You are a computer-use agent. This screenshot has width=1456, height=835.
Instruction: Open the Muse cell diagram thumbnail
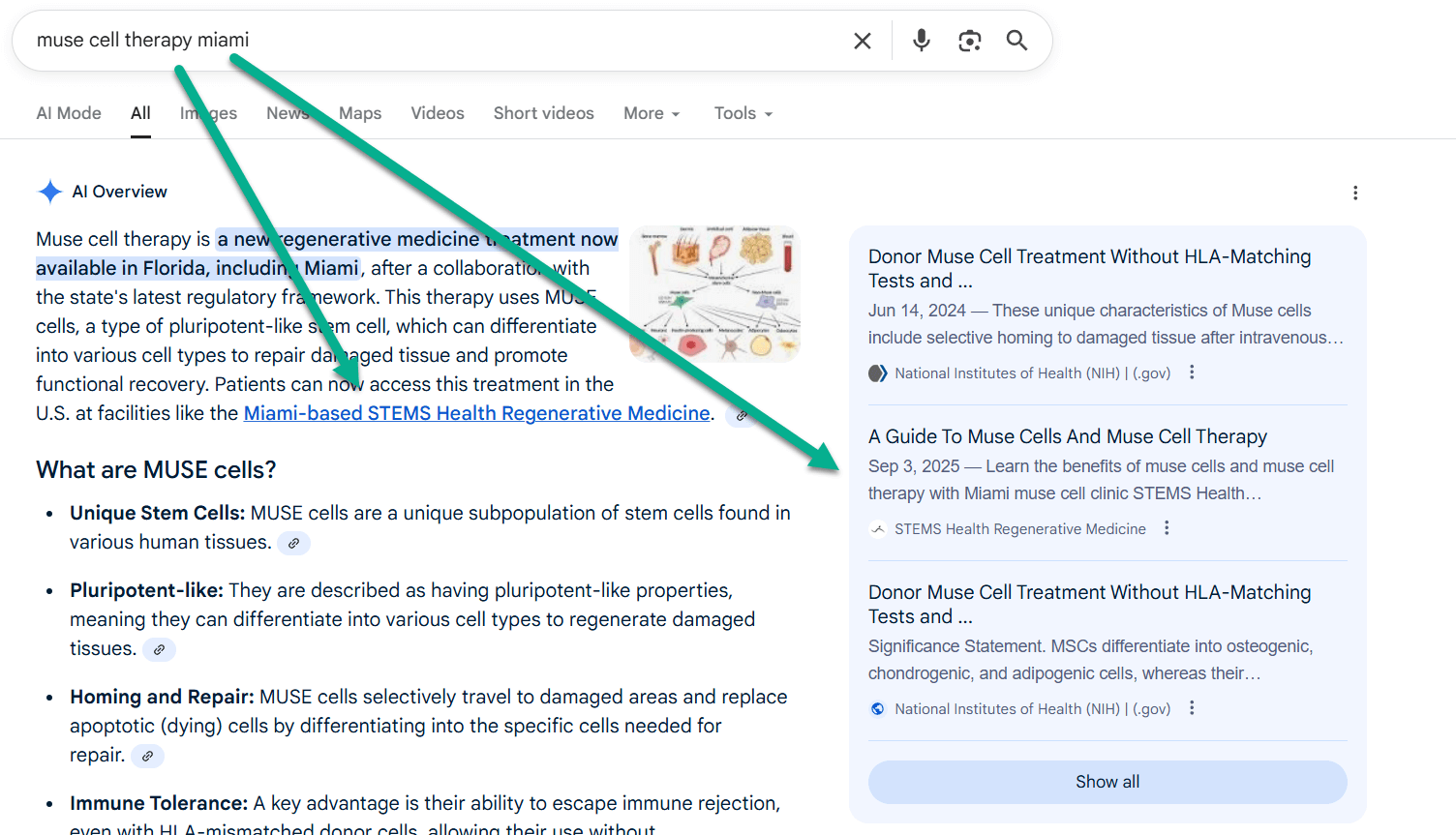(x=714, y=294)
